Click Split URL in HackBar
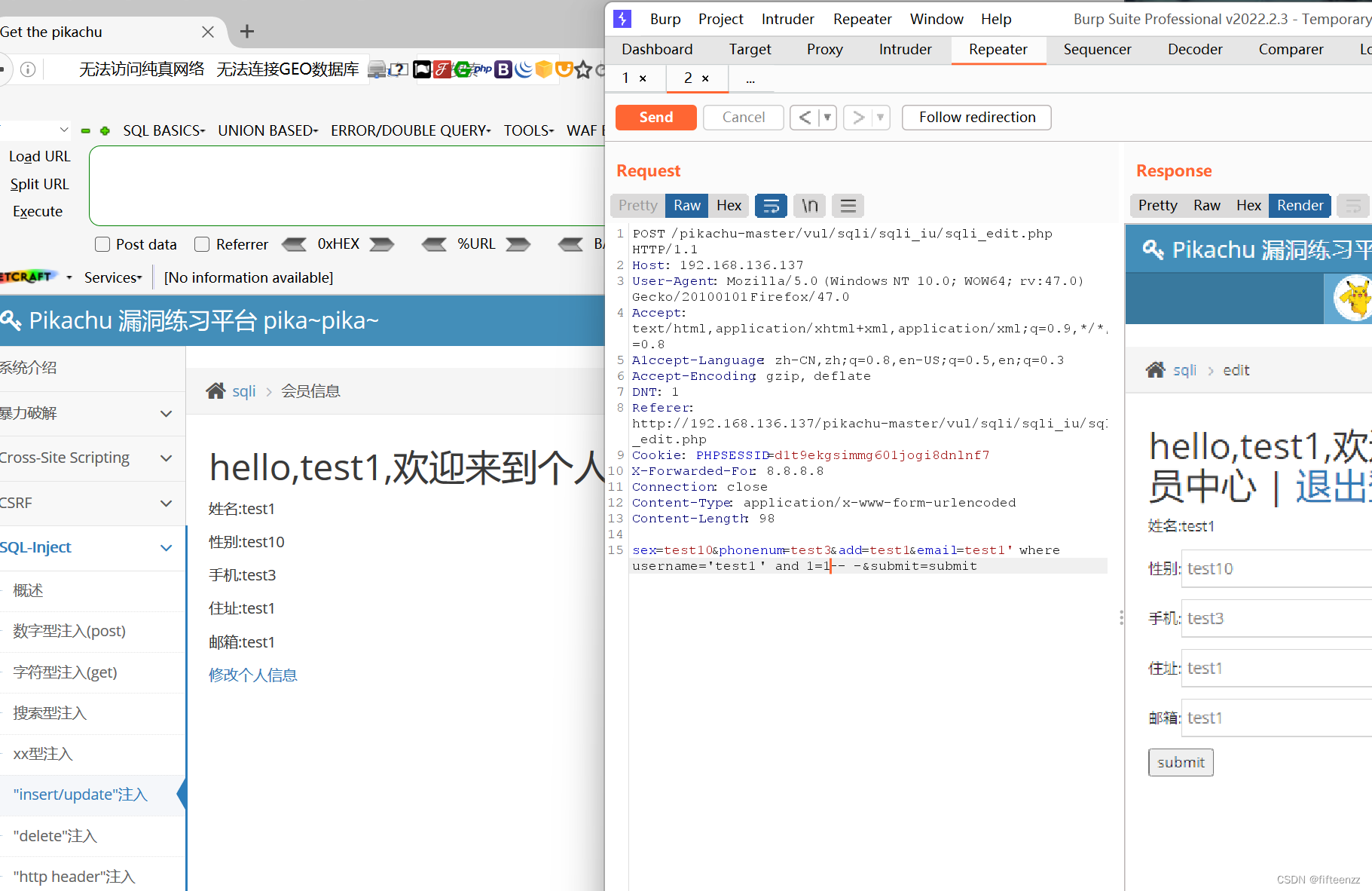Screen dimensions: 1372x891 click(x=39, y=184)
